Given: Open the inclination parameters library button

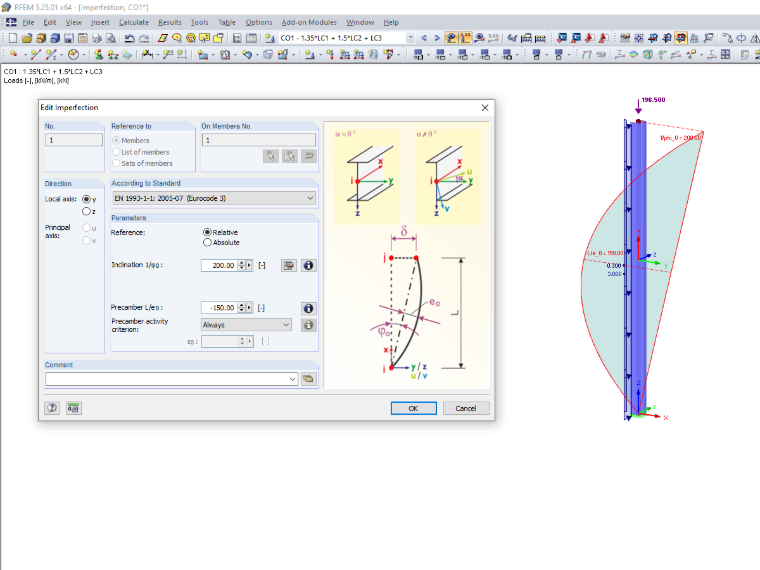Looking at the screenshot, I should 289,266.
